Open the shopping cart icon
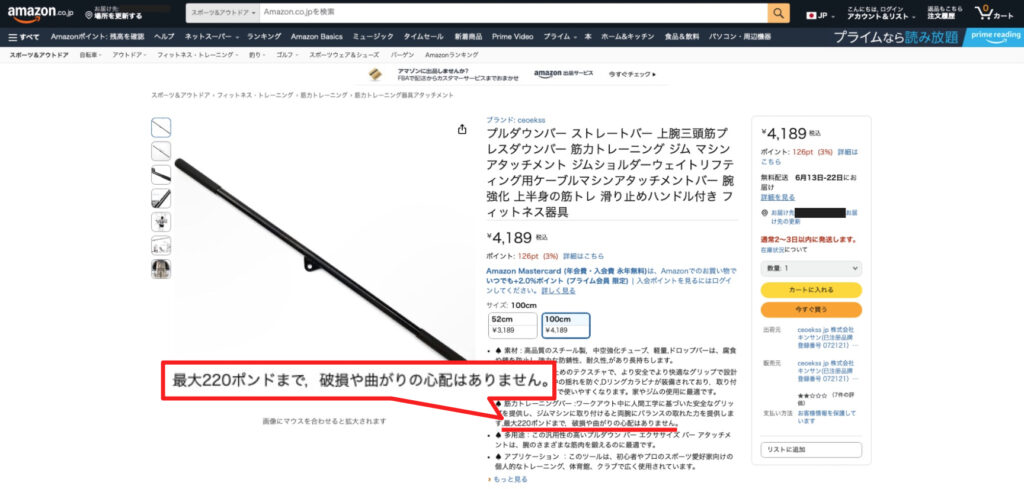 tap(994, 13)
